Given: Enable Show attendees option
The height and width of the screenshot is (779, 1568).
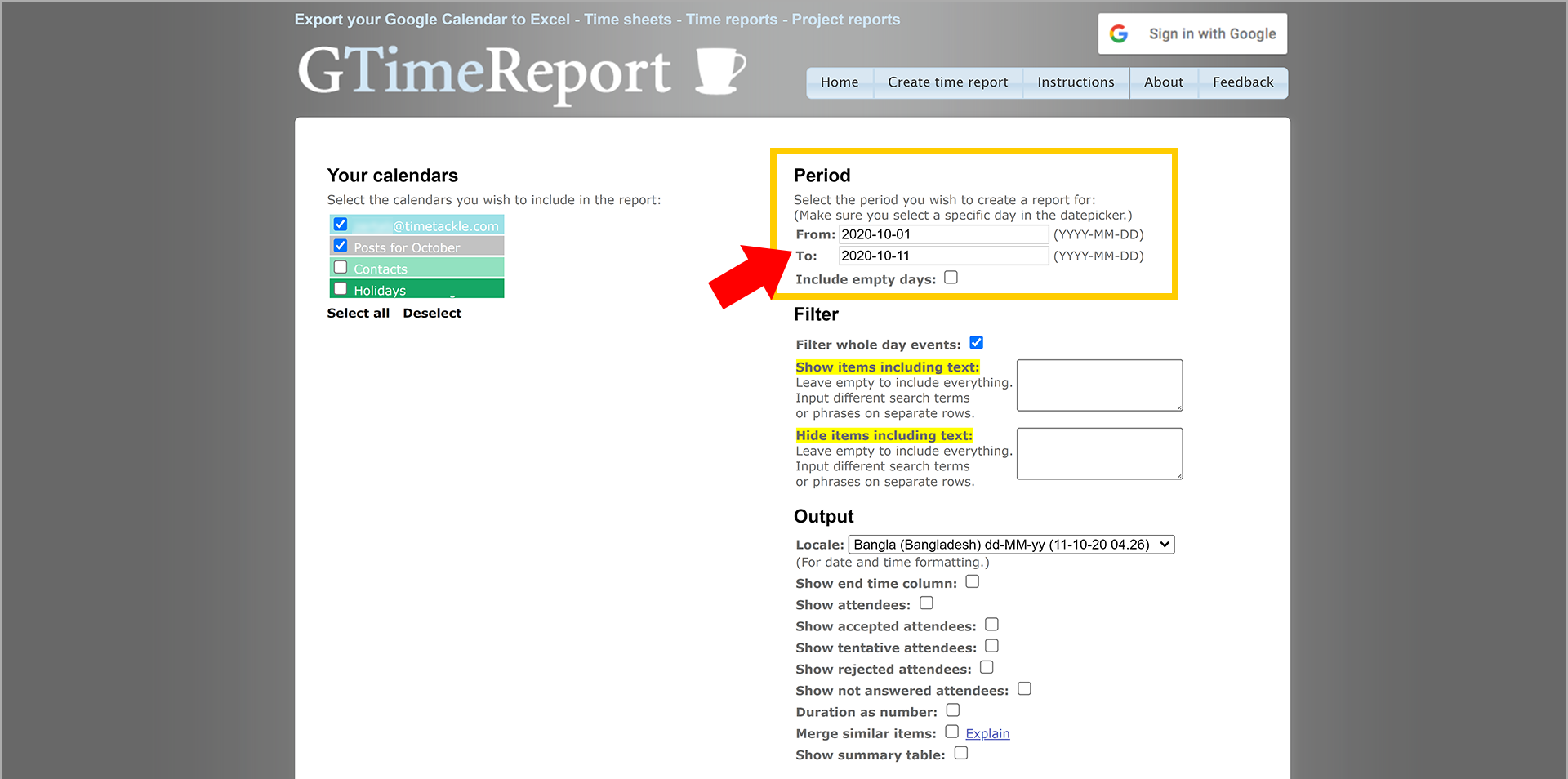Looking at the screenshot, I should [927, 603].
